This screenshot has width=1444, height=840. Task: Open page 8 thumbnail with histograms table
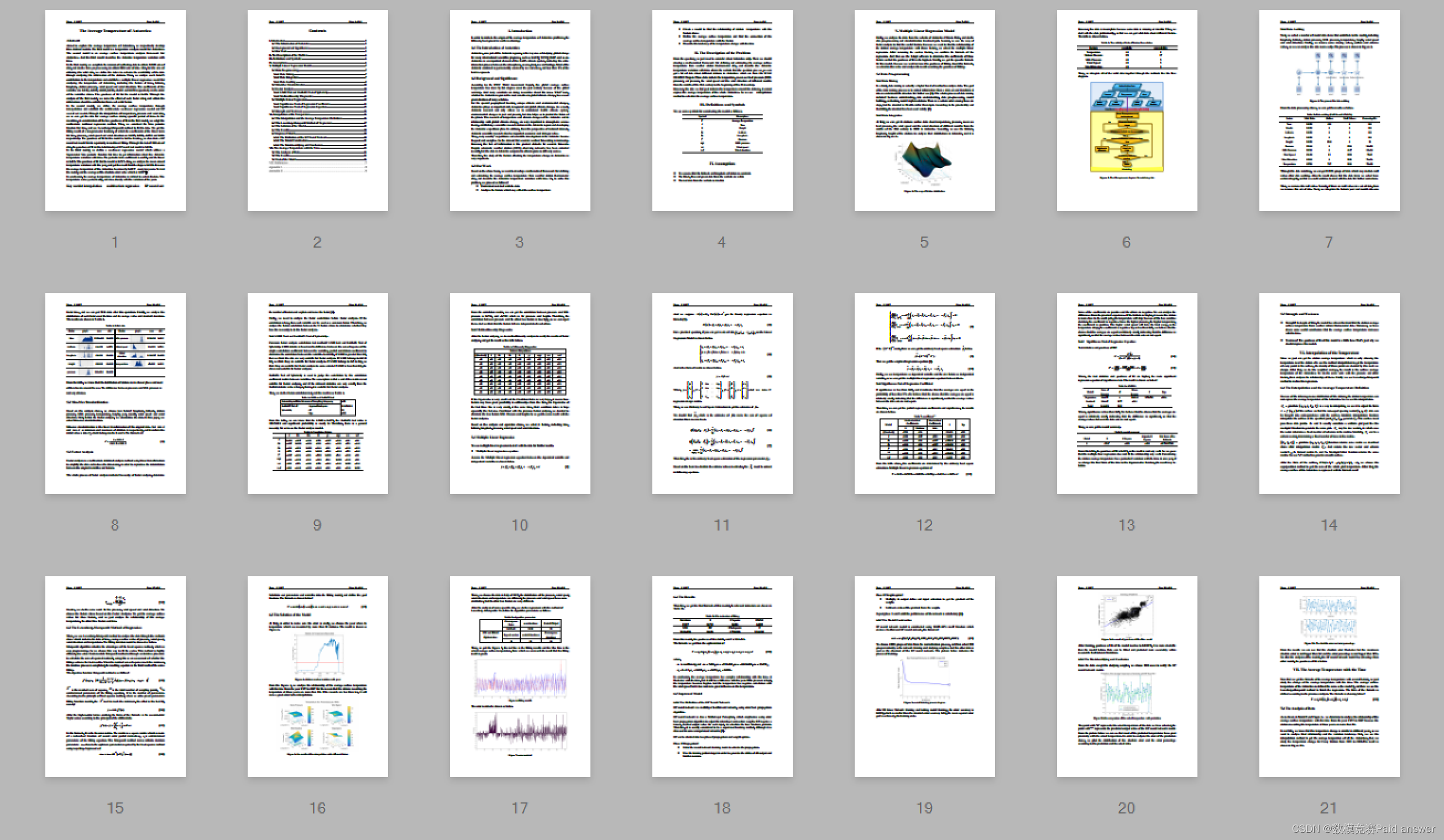115,393
